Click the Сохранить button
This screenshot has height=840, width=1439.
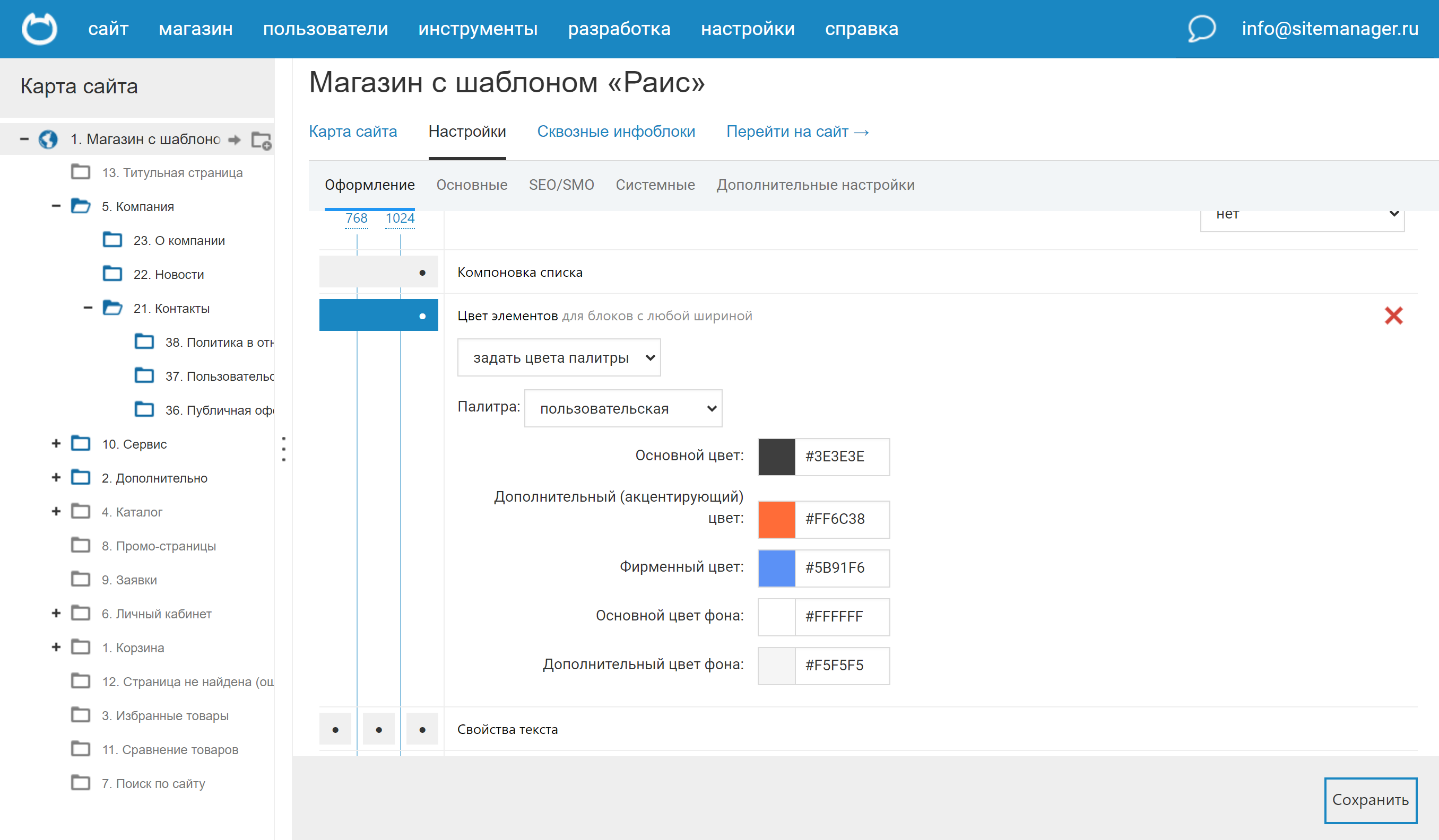[x=1370, y=800]
